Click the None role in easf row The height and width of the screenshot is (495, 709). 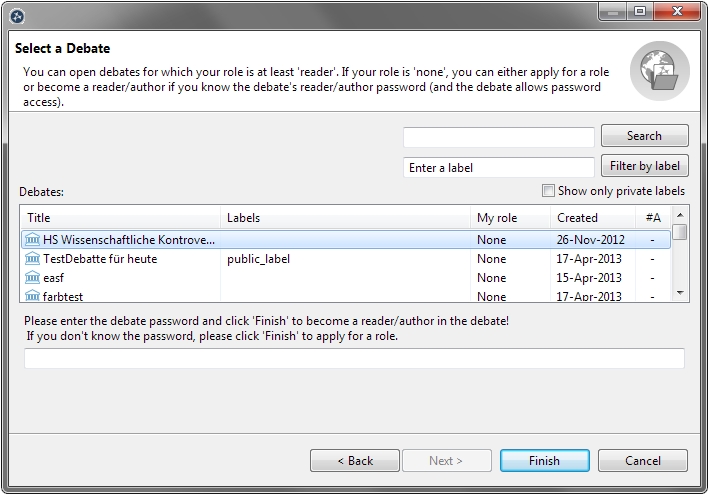(492, 278)
